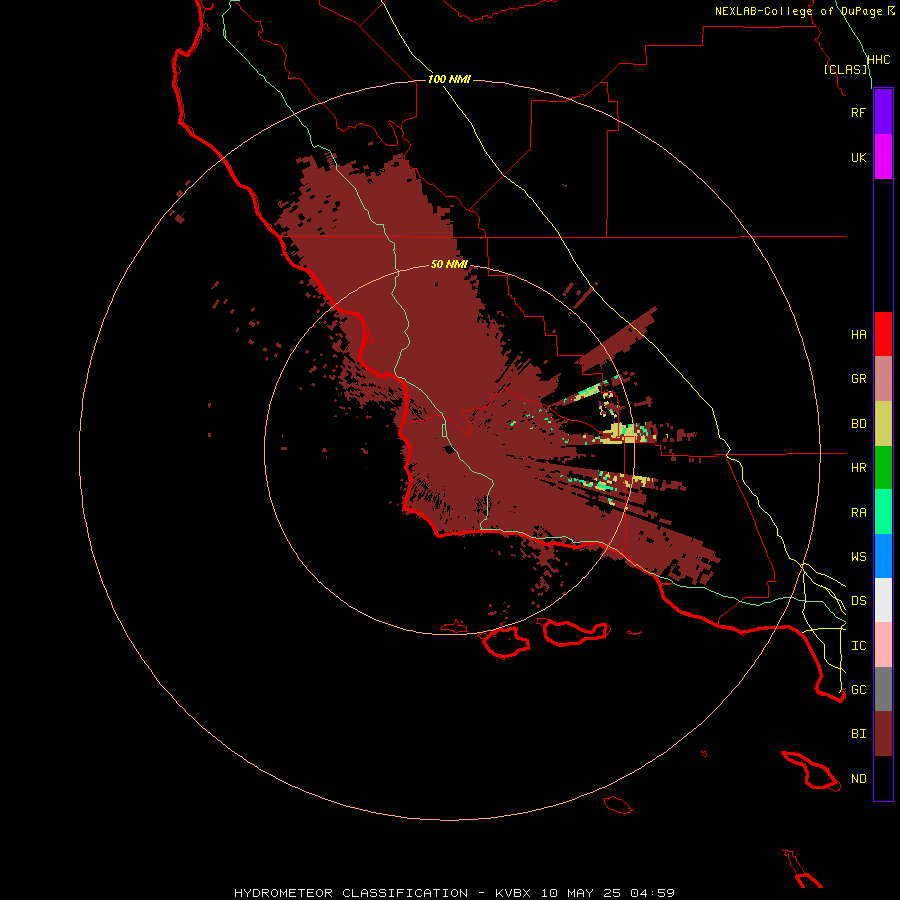The width and height of the screenshot is (900, 900).
Task: Click the RA mint legend swatch
Action: (883, 512)
